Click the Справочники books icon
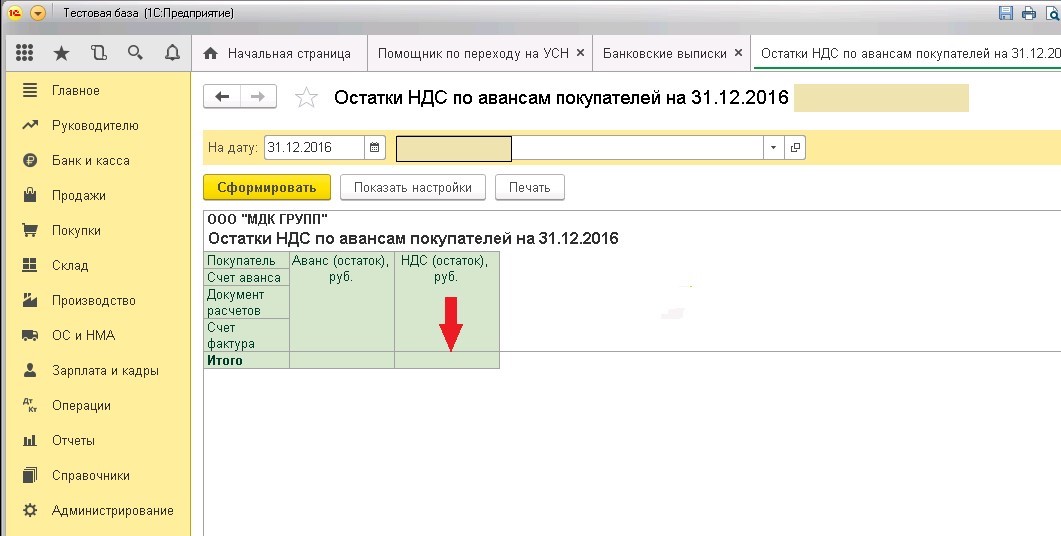Image resolution: width=1061 pixels, height=536 pixels. (x=30, y=475)
